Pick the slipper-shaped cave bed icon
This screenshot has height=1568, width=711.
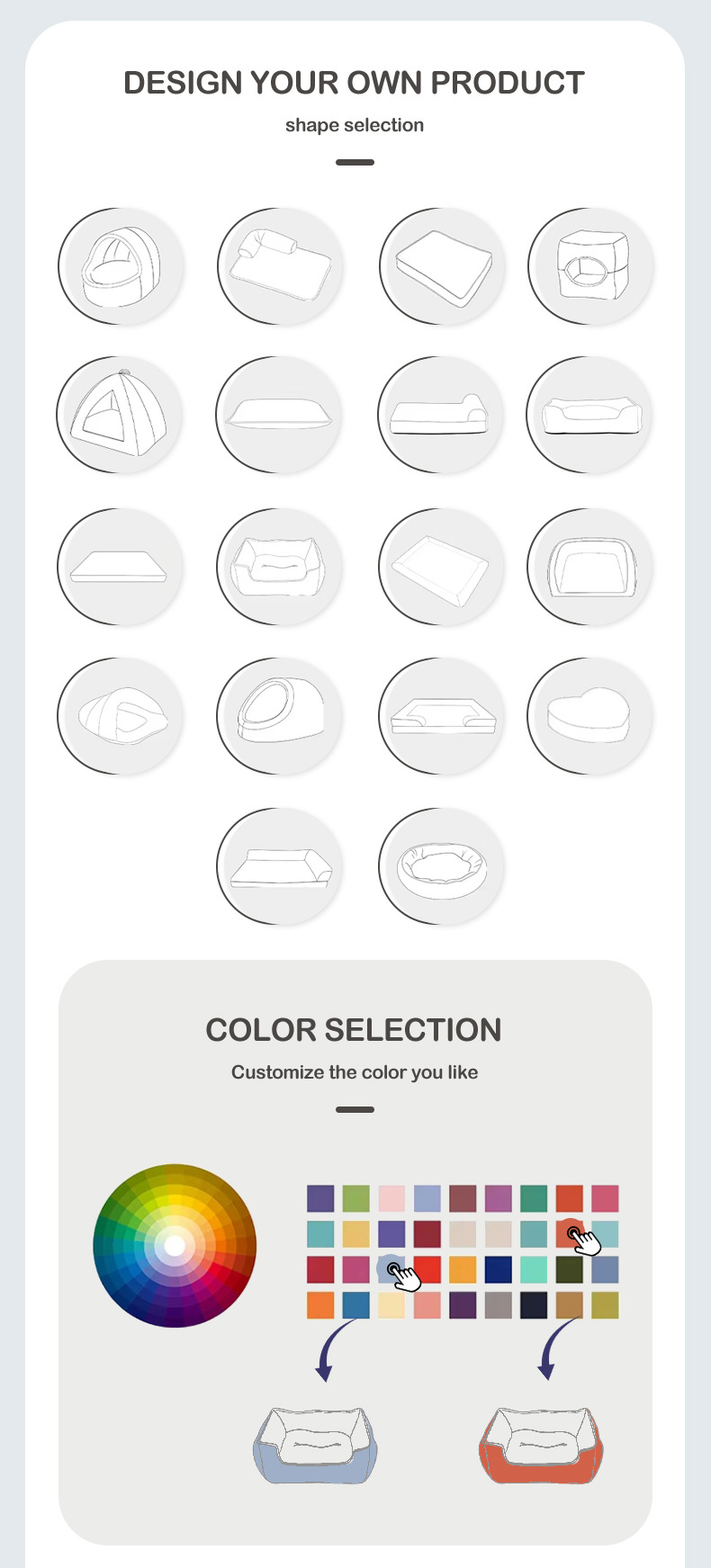121,716
